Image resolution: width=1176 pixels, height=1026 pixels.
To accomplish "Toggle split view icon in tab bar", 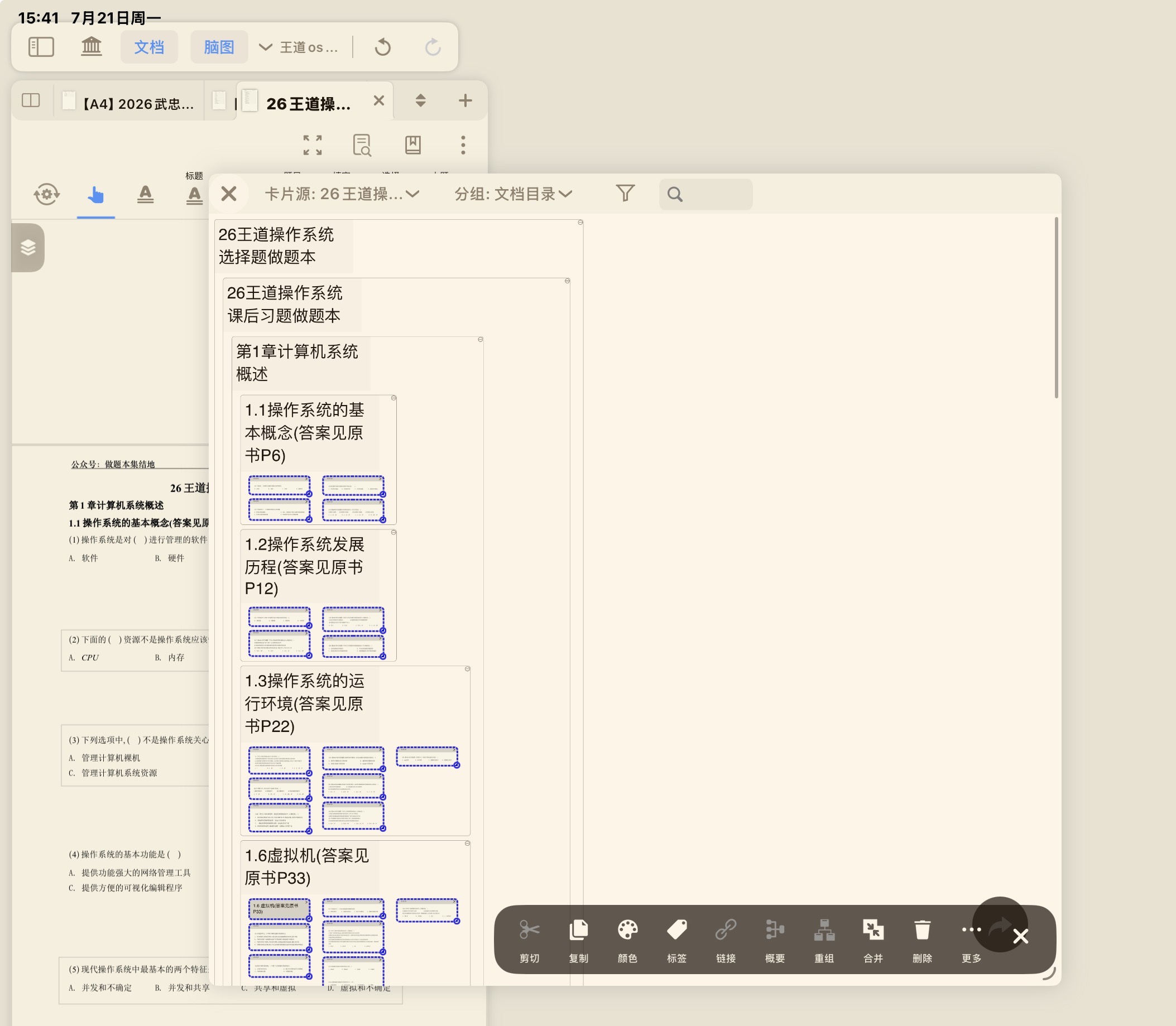I will pyautogui.click(x=31, y=101).
